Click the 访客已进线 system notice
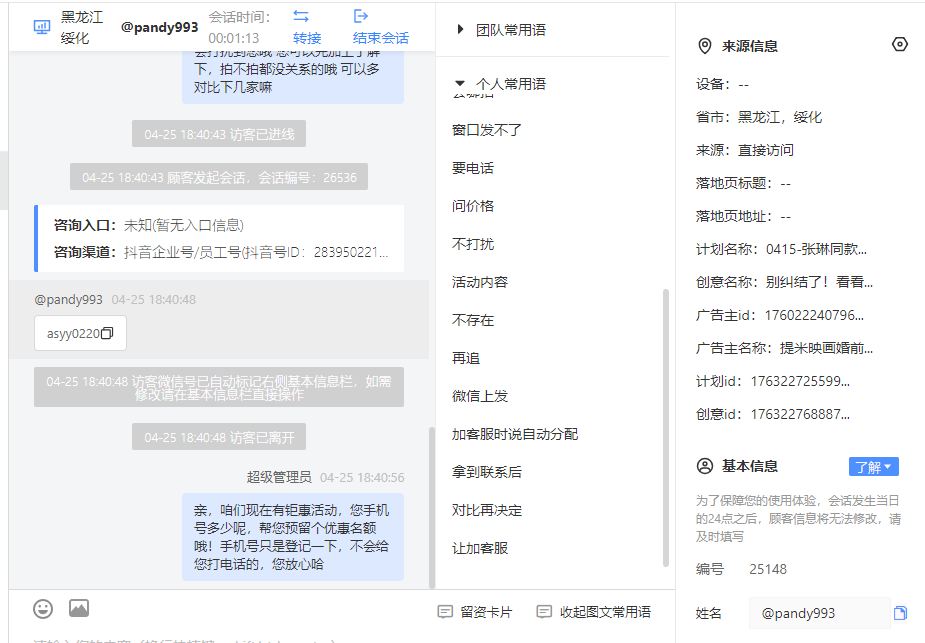 [x=219, y=134]
